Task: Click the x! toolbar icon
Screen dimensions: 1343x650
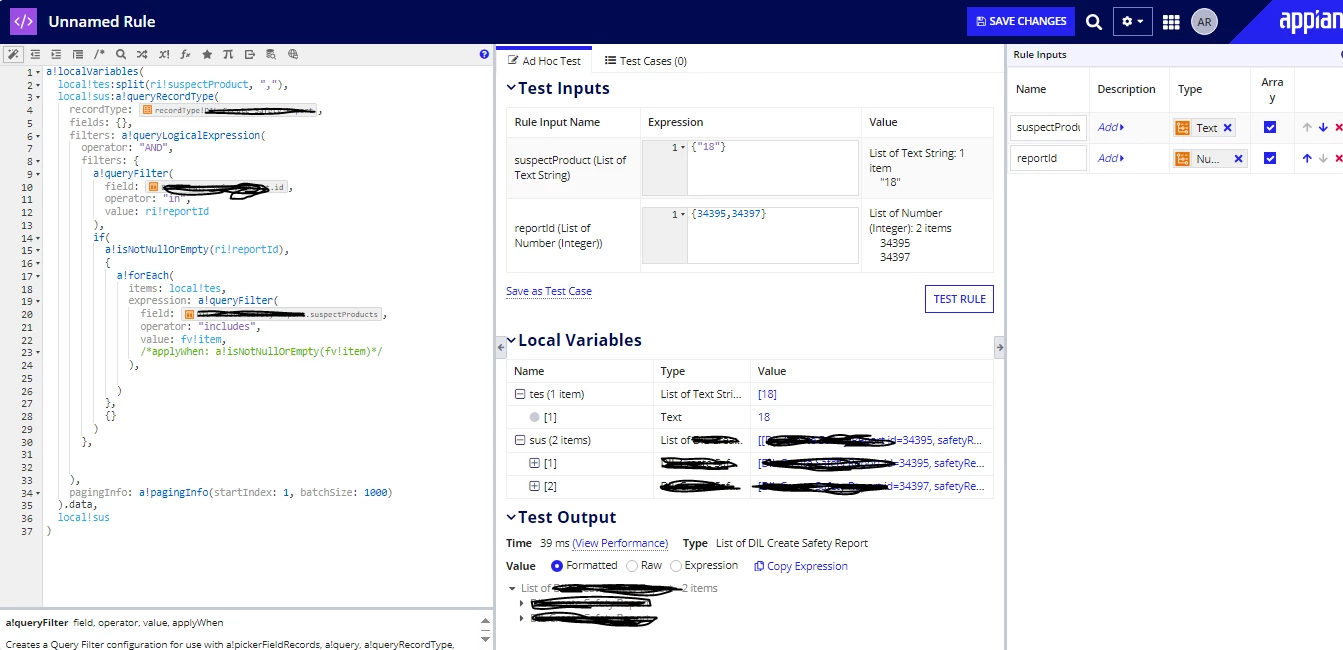Action: click(164, 54)
